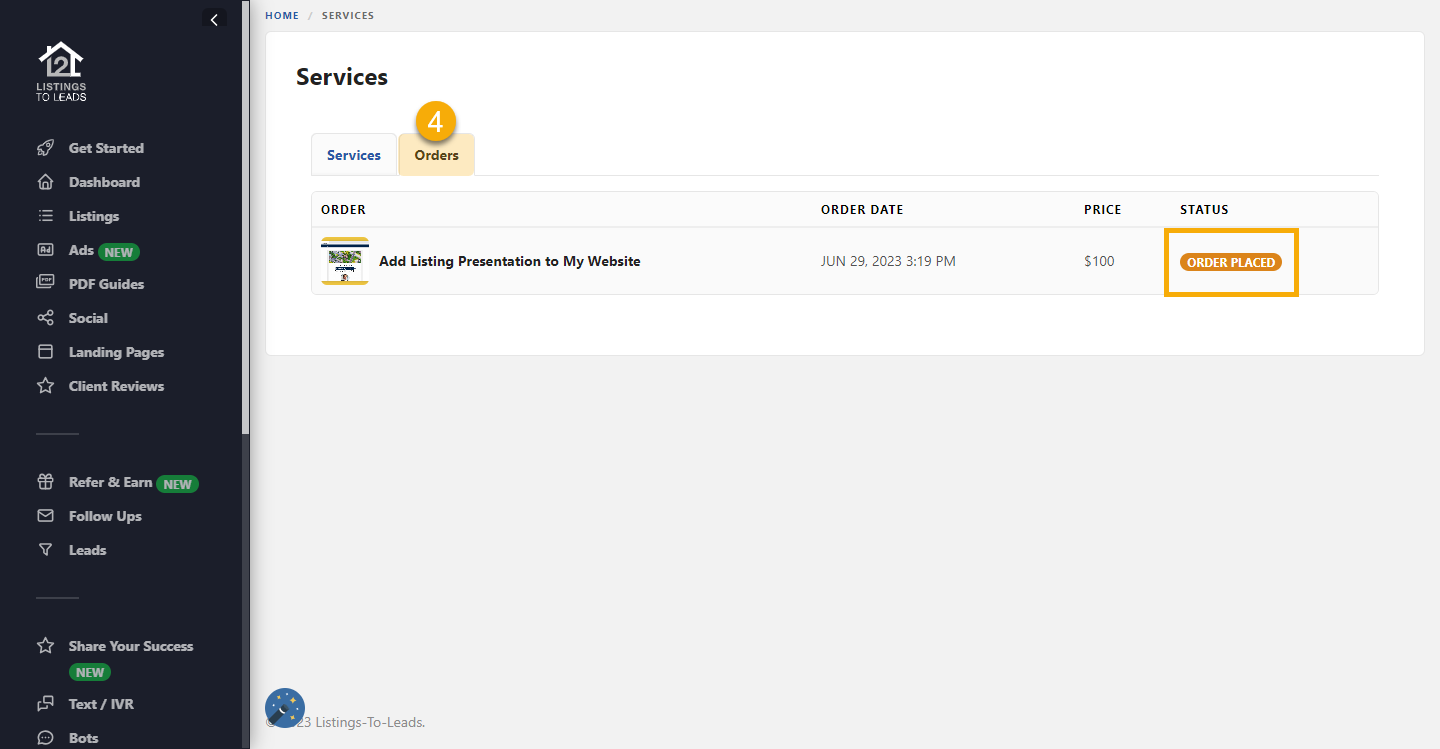This screenshot has height=749, width=1440.
Task: Open Add Listing Presentation to My Website order
Action: click(509, 261)
